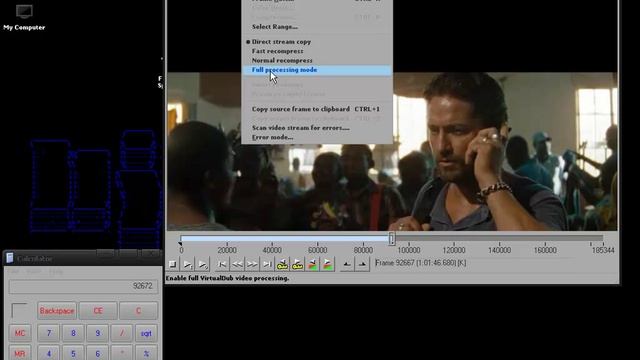Image resolution: width=640 pixels, height=360 pixels.
Task: Go to next scene change
Action: [328, 264]
